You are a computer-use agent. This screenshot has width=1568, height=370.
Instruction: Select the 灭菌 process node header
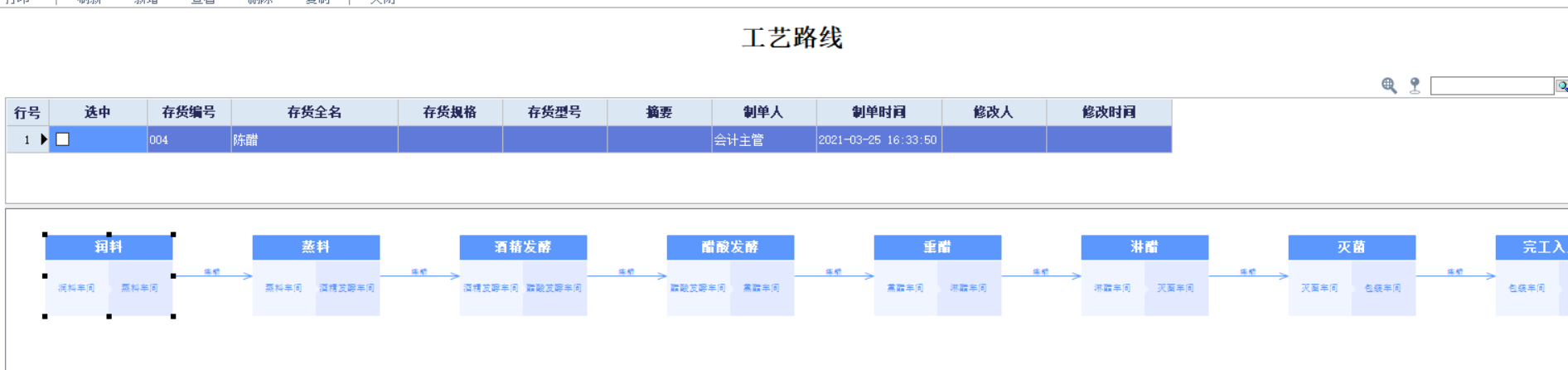point(1352,247)
